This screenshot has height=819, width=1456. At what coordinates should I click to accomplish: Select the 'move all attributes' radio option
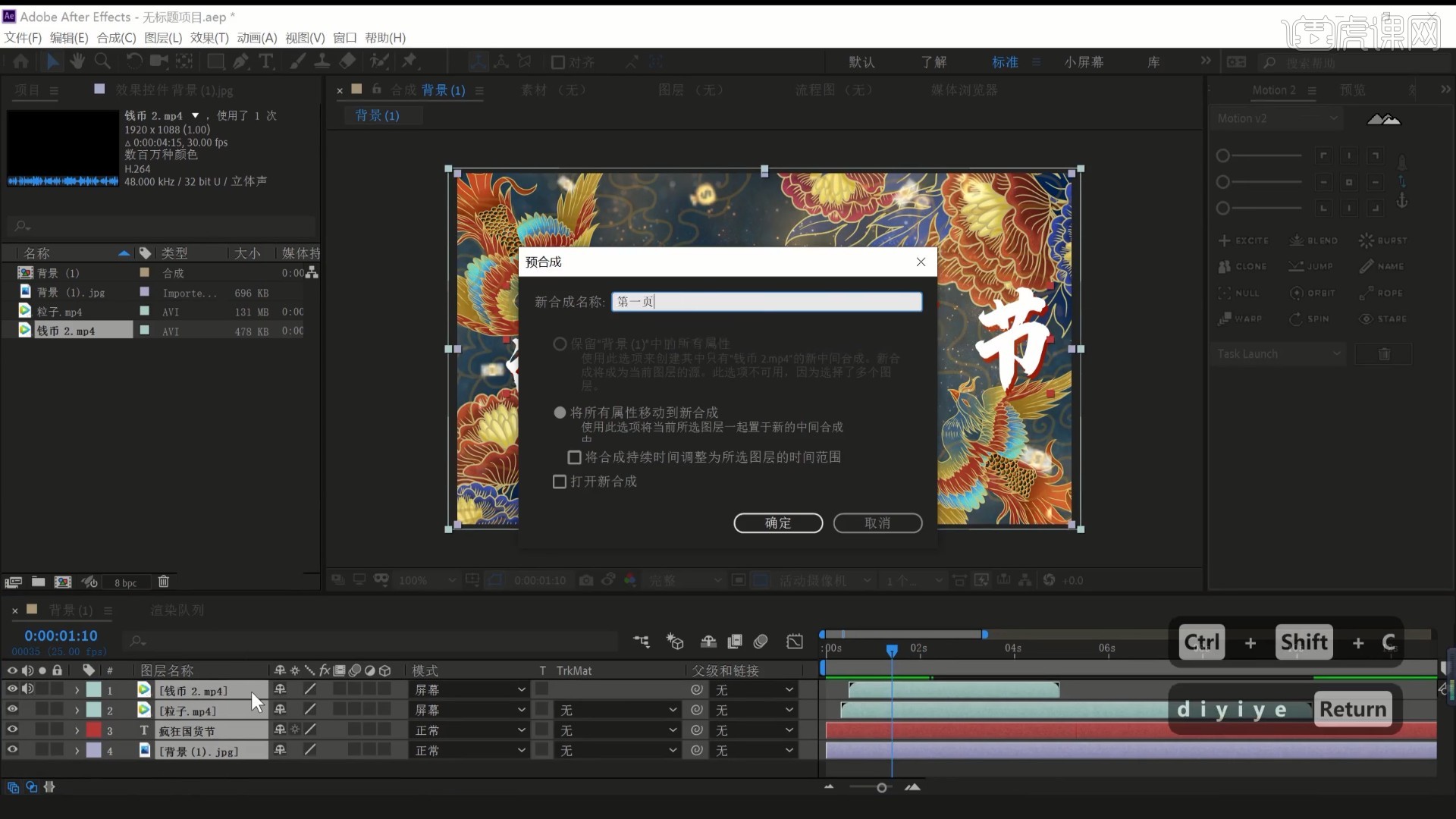point(560,413)
